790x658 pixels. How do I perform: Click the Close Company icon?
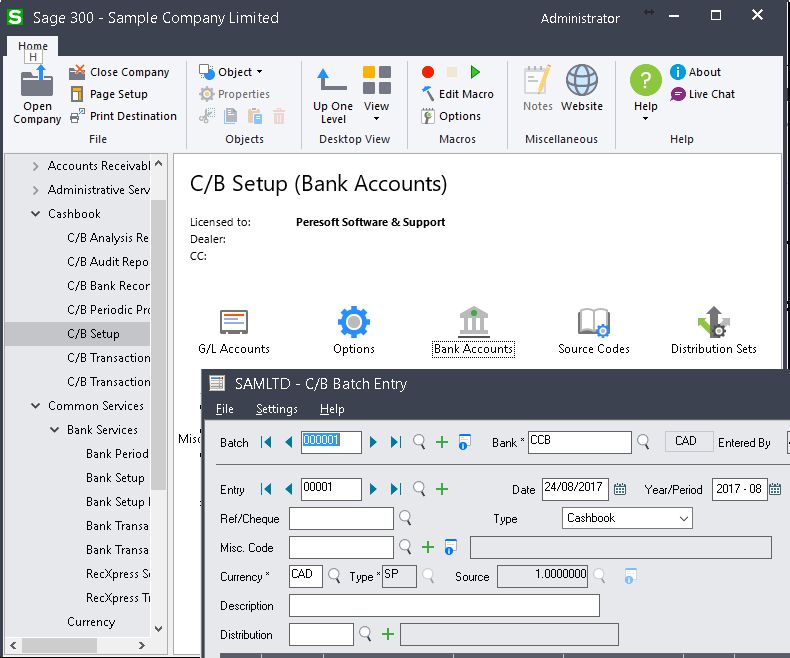[77, 73]
